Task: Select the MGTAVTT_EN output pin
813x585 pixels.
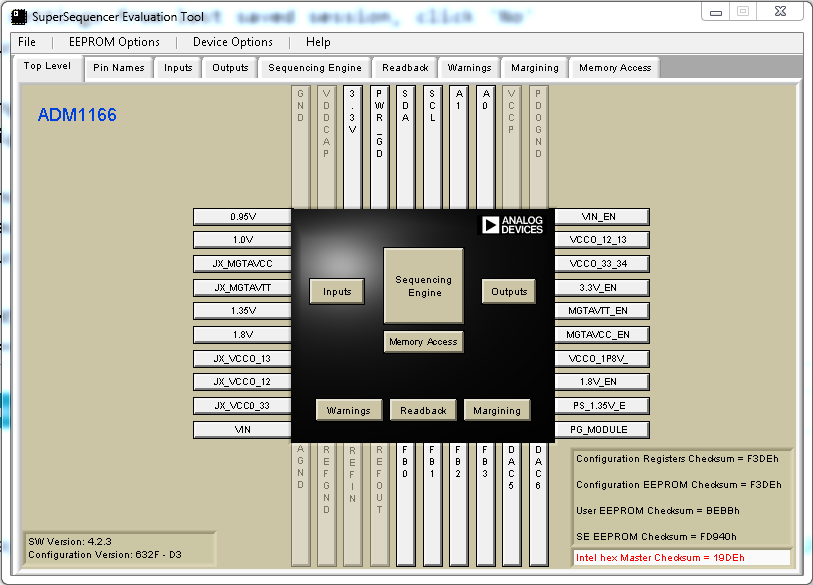Action: coord(601,311)
